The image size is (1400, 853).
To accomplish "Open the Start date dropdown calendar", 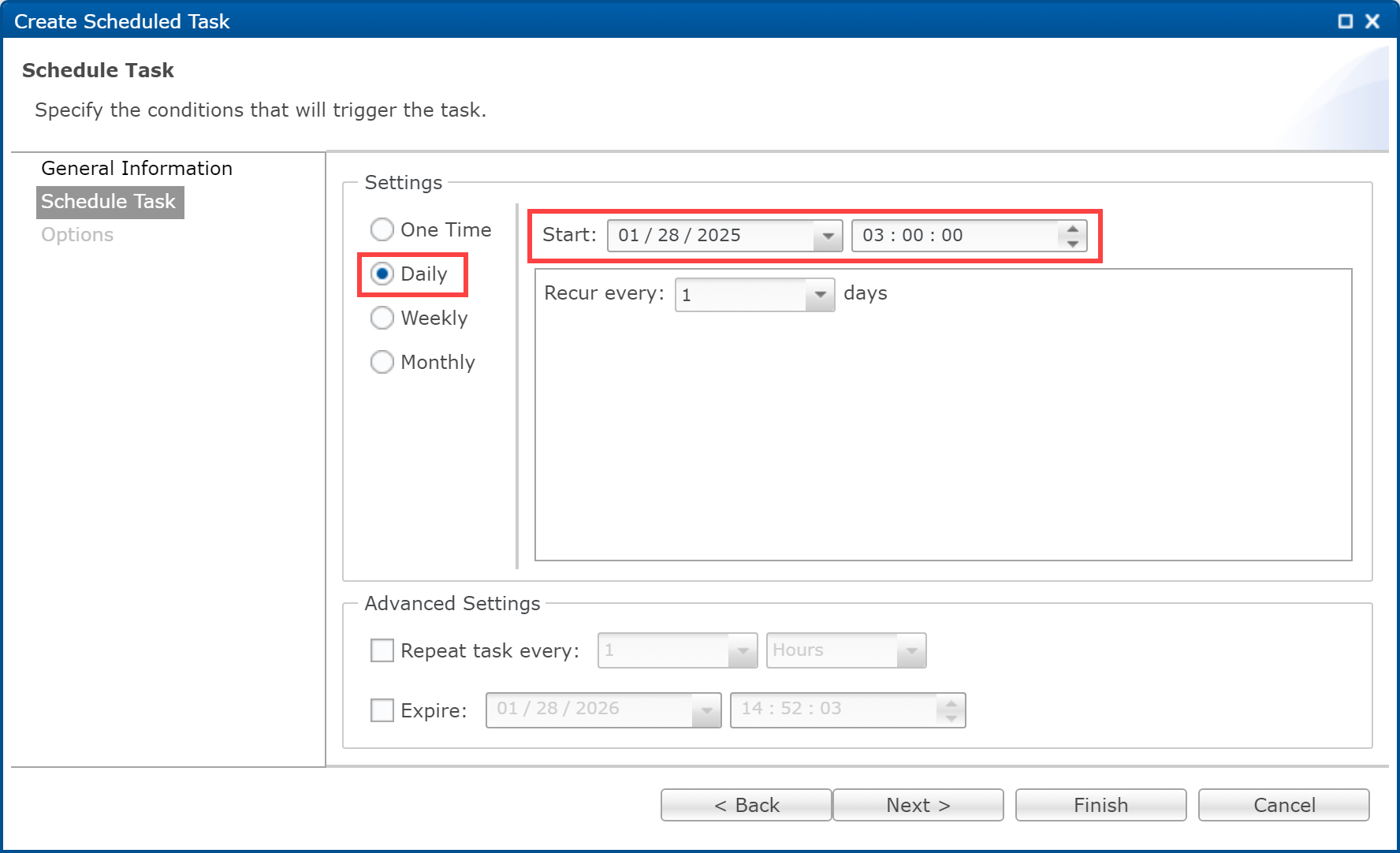I will point(828,236).
